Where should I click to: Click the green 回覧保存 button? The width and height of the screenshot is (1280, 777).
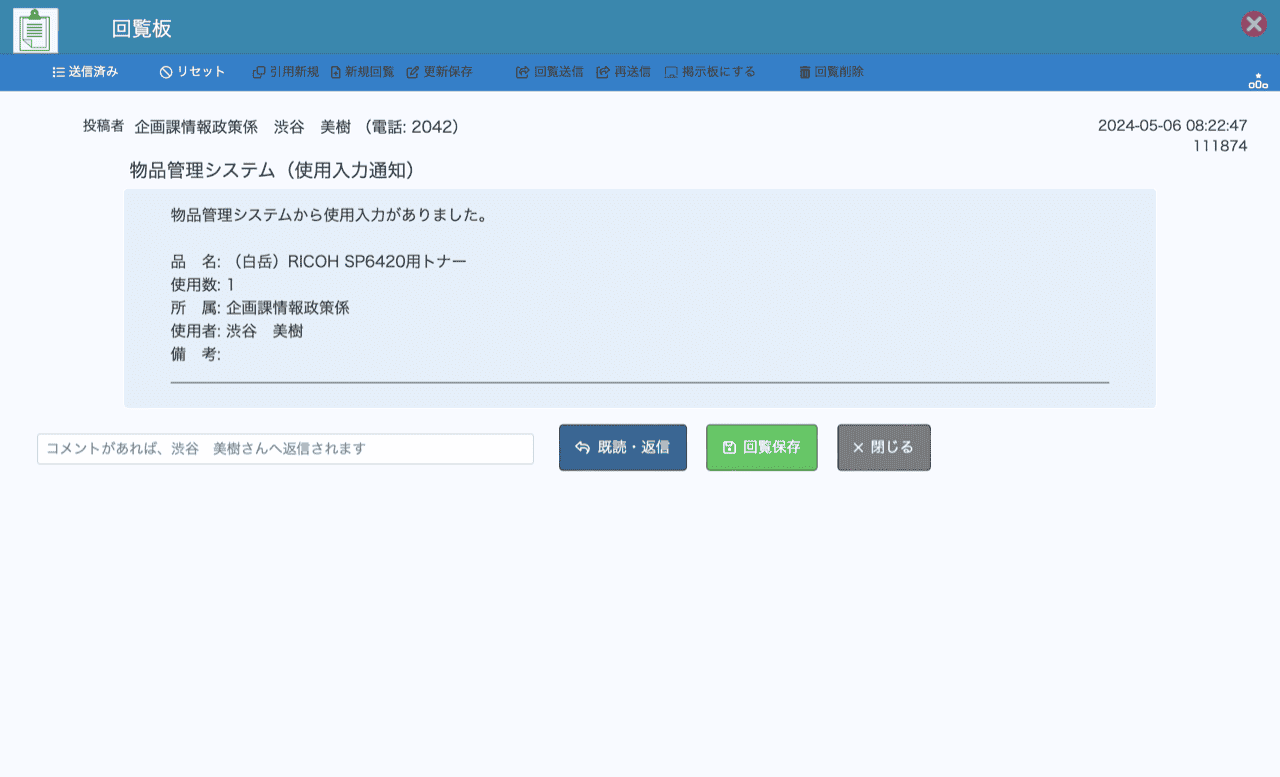coord(761,448)
